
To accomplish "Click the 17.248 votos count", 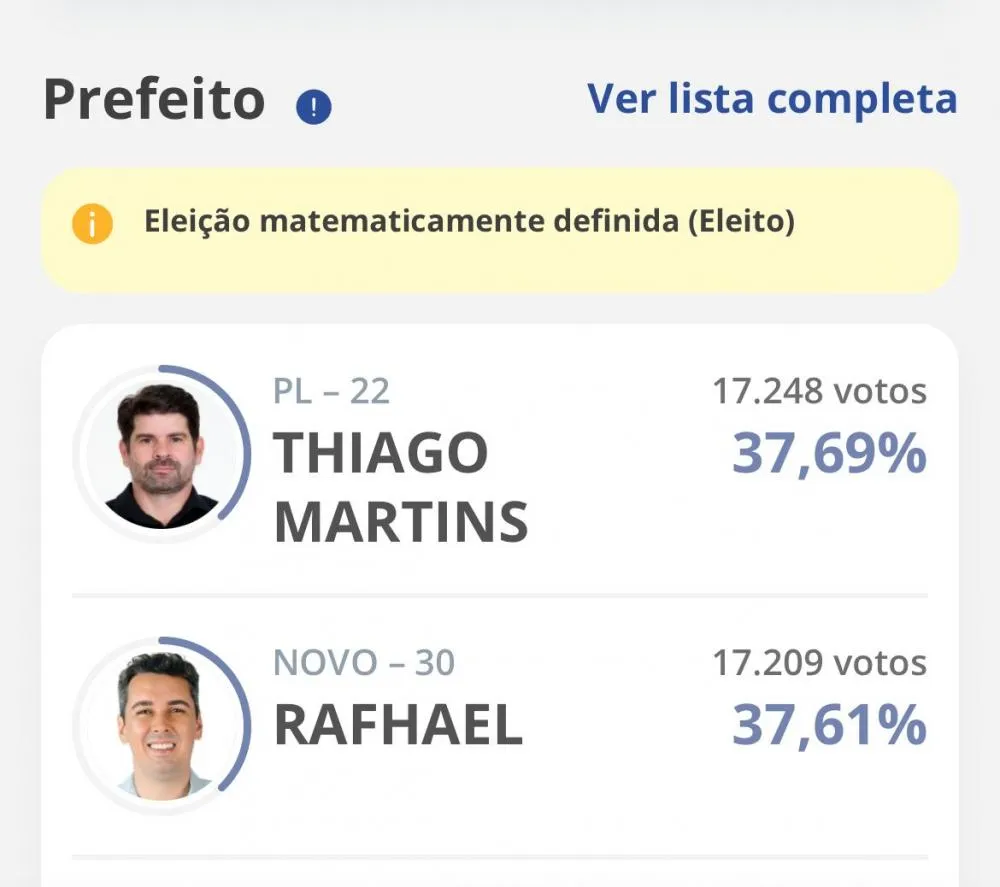I will (x=820, y=391).
